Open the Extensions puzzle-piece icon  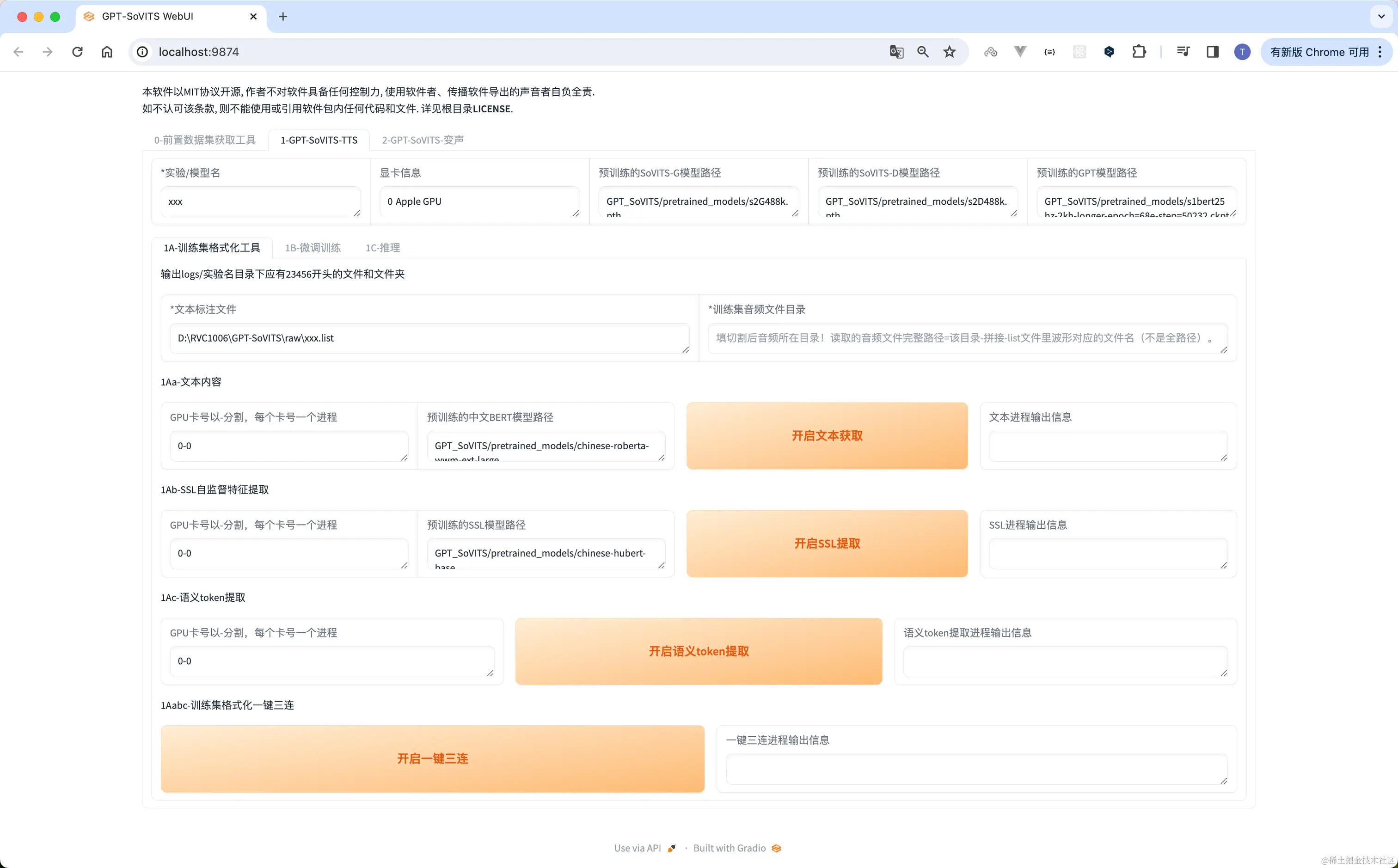(x=1139, y=52)
